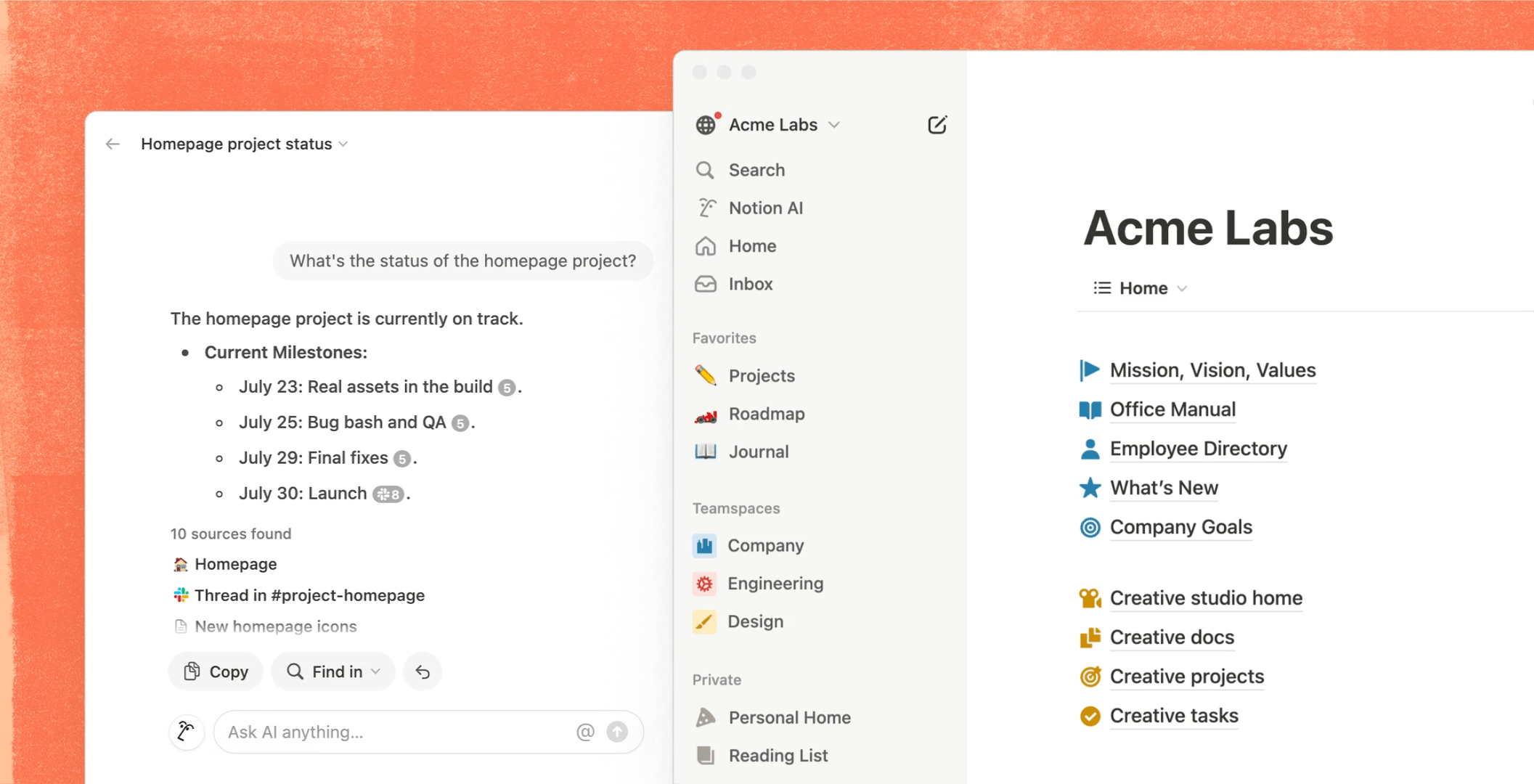Select Roadmap in Favorites
The width and height of the screenshot is (1534, 784).
click(x=767, y=414)
